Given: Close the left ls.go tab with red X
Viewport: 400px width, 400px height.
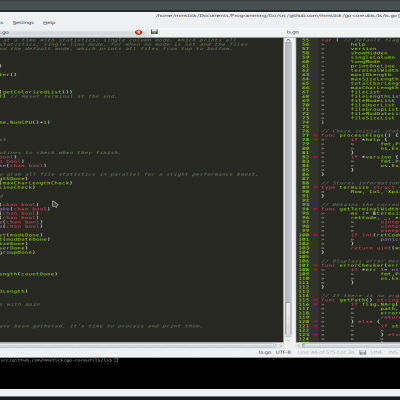Looking at the screenshot, I should [138, 32].
